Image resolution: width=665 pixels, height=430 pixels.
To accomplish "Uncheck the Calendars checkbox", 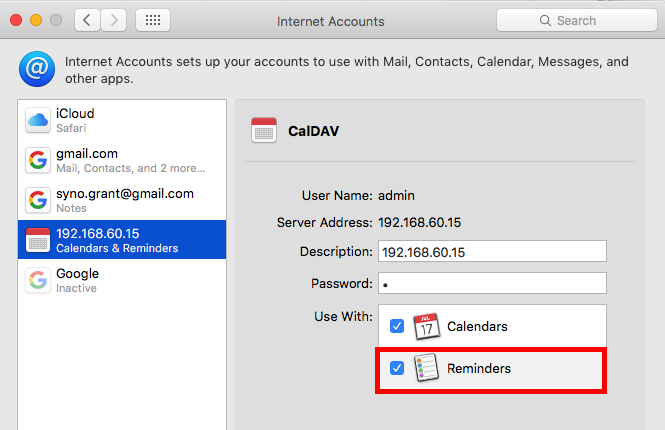I will (397, 326).
